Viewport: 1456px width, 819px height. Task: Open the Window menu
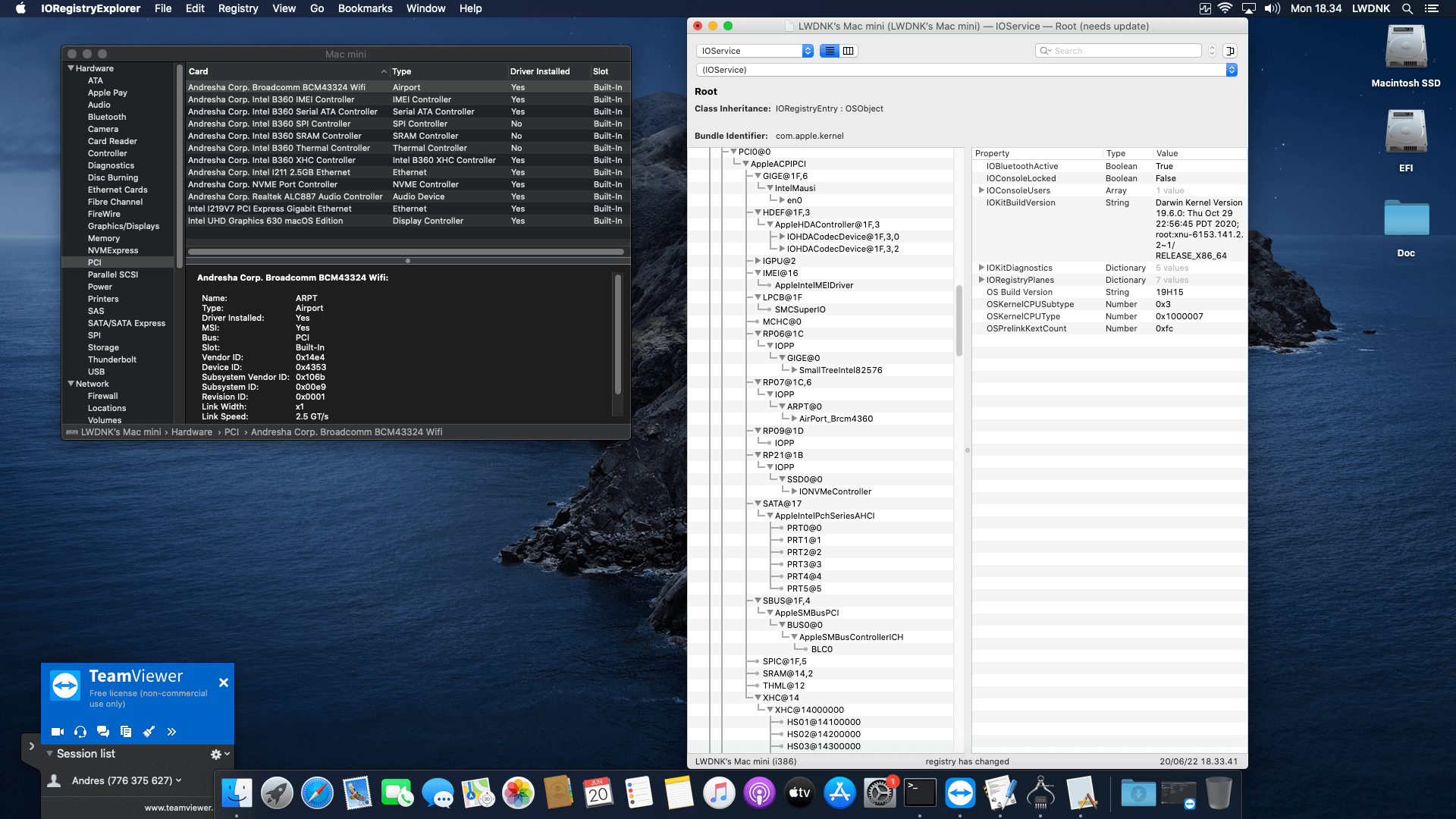(x=425, y=8)
